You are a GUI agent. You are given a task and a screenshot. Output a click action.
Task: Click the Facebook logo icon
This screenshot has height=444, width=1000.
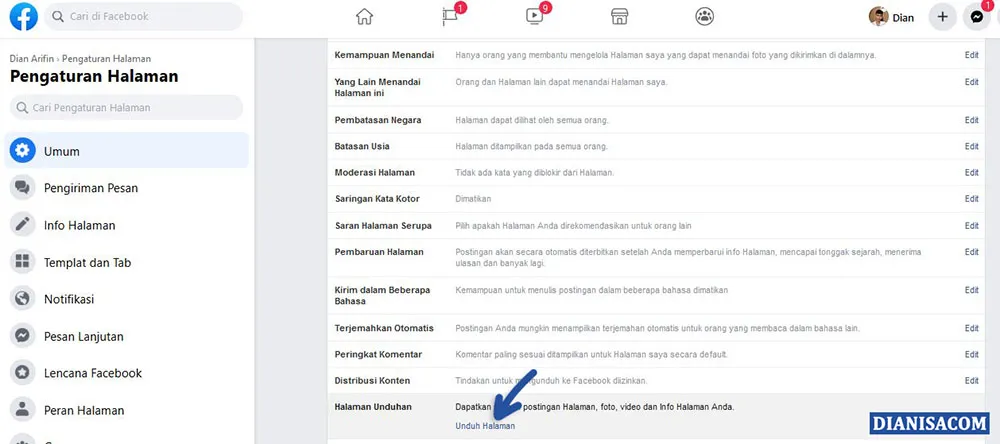[x=24, y=17]
